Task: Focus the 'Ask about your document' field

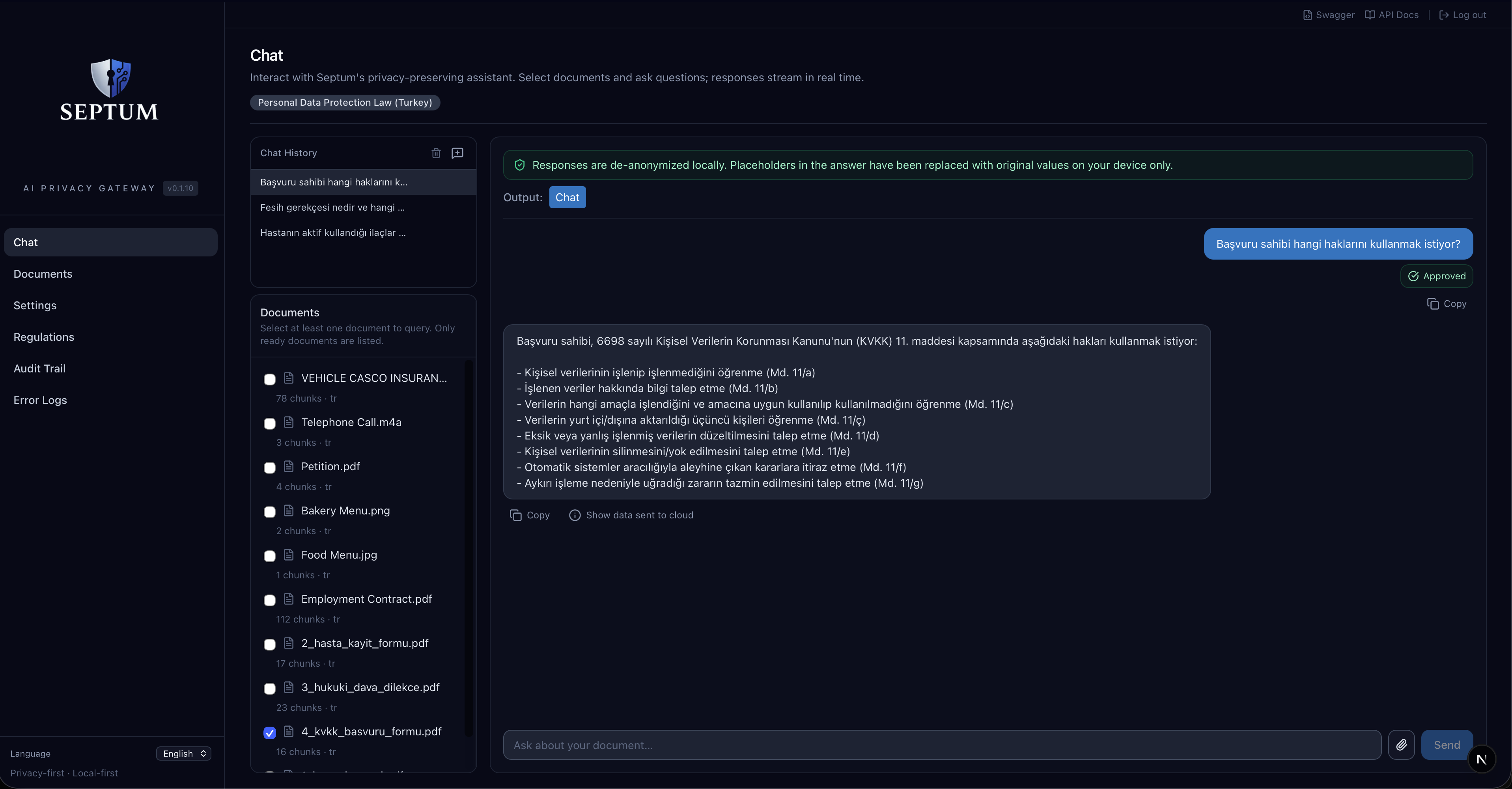Action: [941, 745]
